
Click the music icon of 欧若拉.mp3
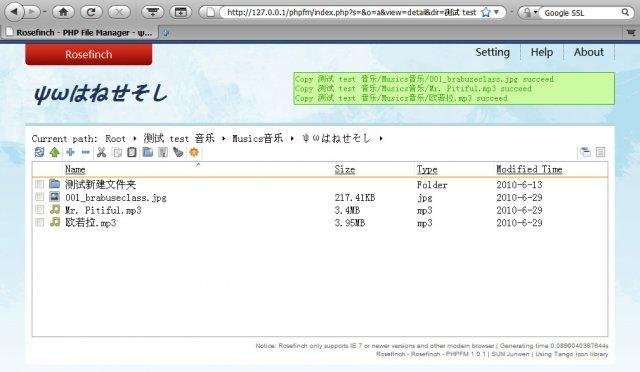pos(55,222)
